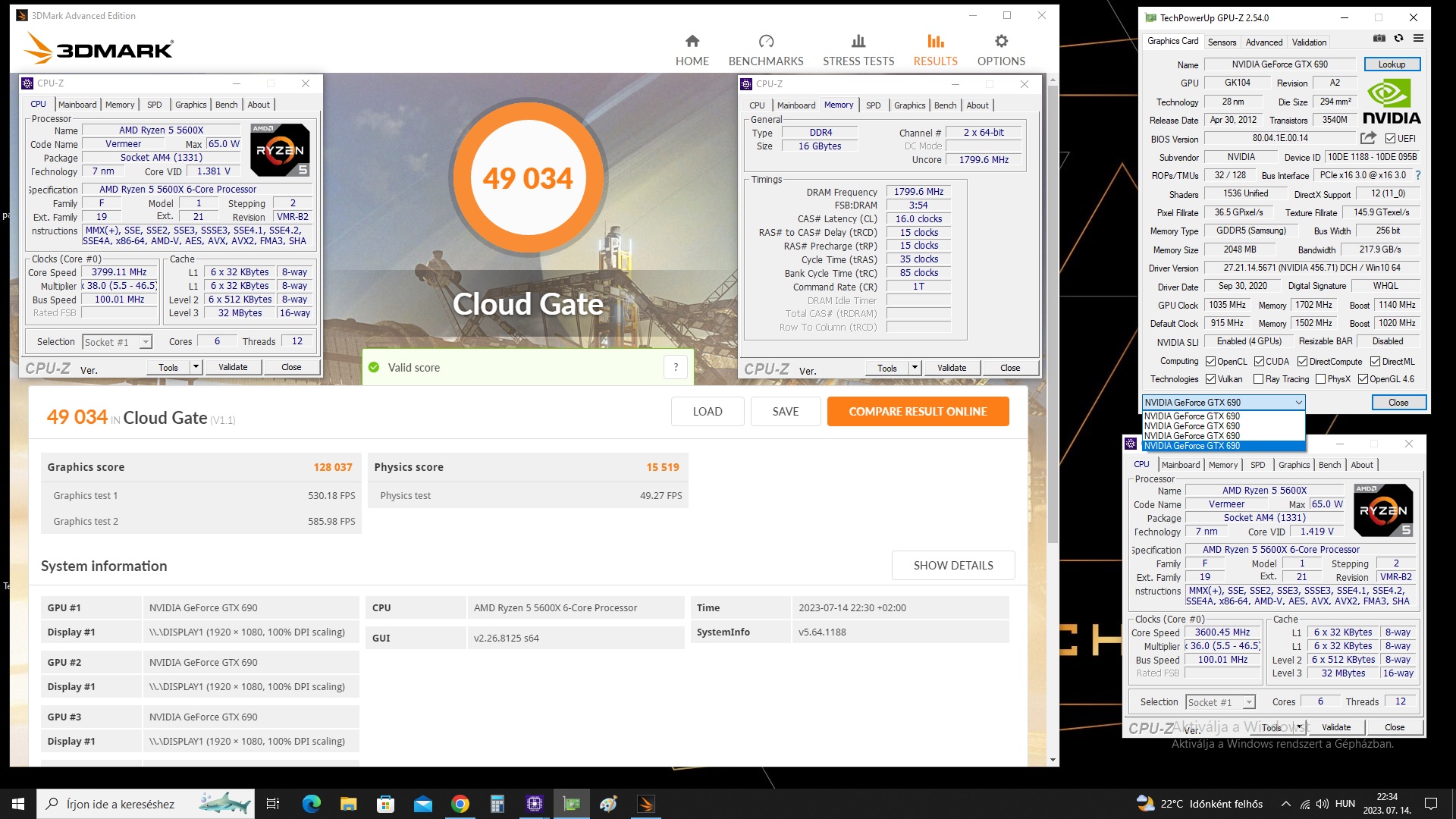1456x819 pixels.
Task: Click the 3DMark vertical scrollbar thumb
Action: click(x=1053, y=314)
